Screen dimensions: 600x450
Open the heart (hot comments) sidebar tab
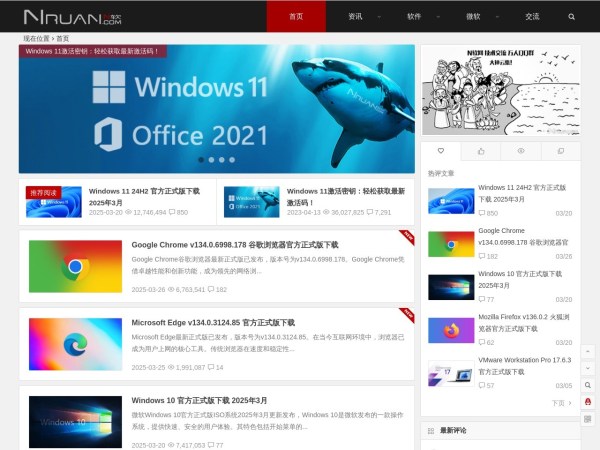pos(441,151)
